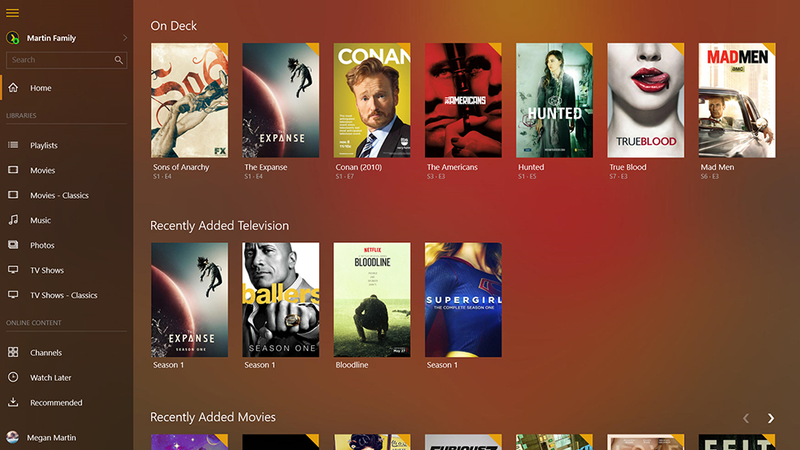
Task: Go to previous Recently Added Movies page
Action: point(746,418)
